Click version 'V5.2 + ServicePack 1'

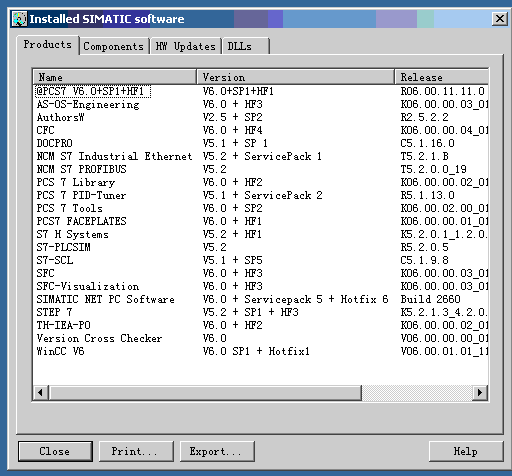262,156
